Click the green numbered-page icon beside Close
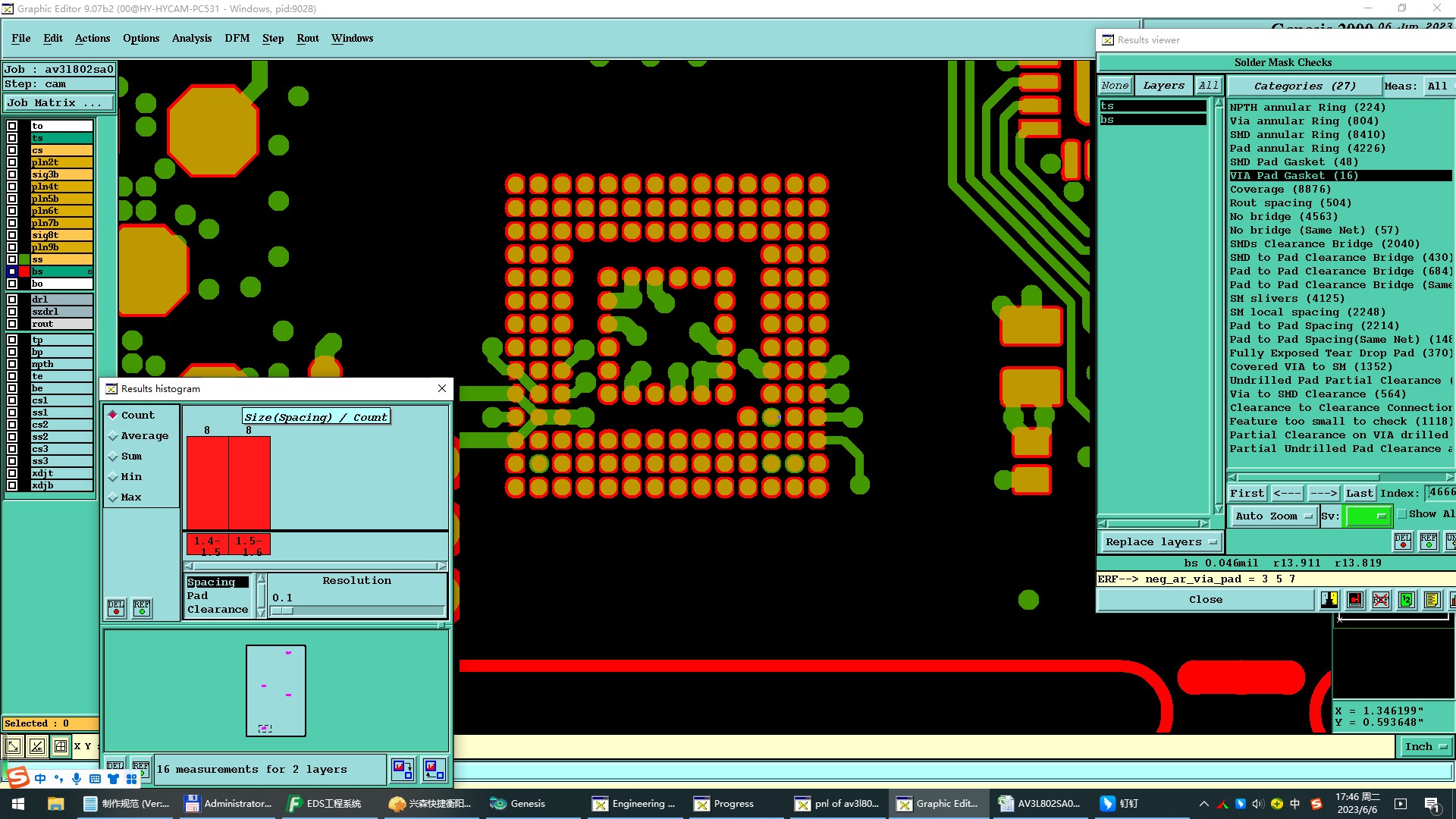This screenshot has width=1456, height=819. [x=1407, y=600]
